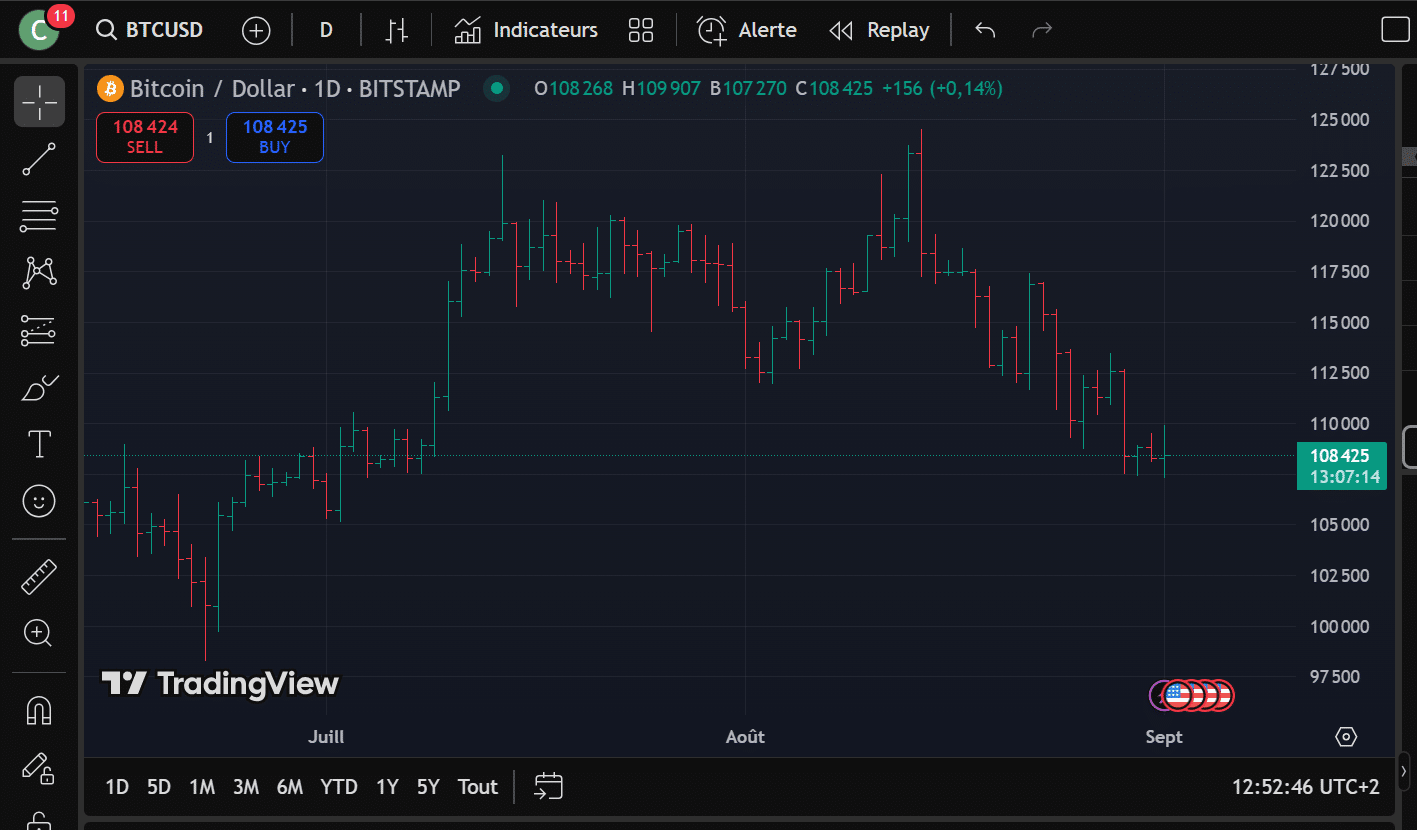Open the Fibonacci retracement tool
Screen dimensions: 1417x830
(39, 215)
